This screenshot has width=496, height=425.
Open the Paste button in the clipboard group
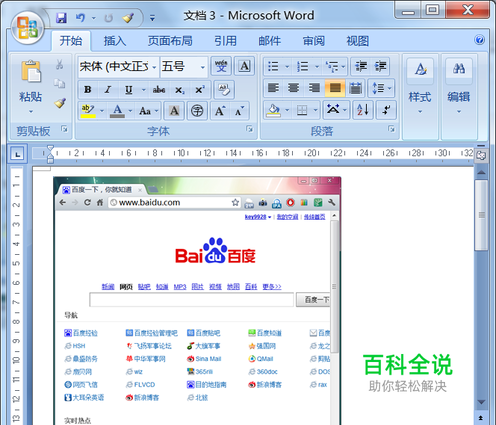coord(31,86)
